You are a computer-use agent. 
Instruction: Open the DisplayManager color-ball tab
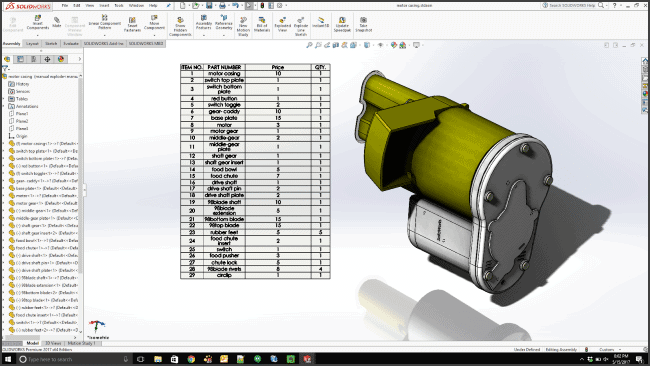click(x=61, y=59)
